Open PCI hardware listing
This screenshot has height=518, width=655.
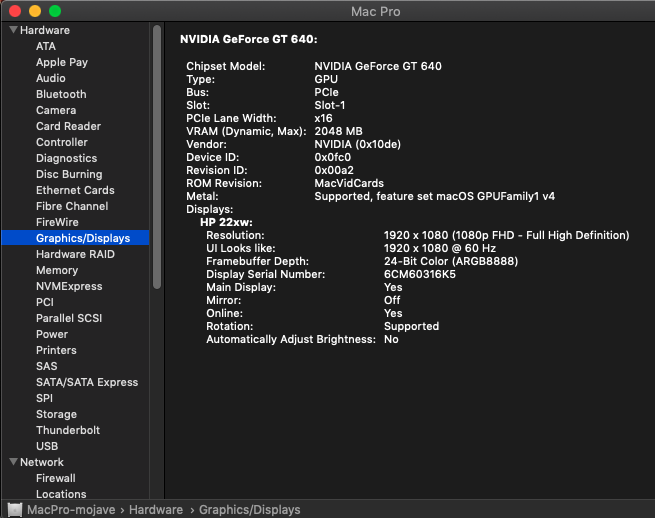pyautogui.click(x=45, y=302)
